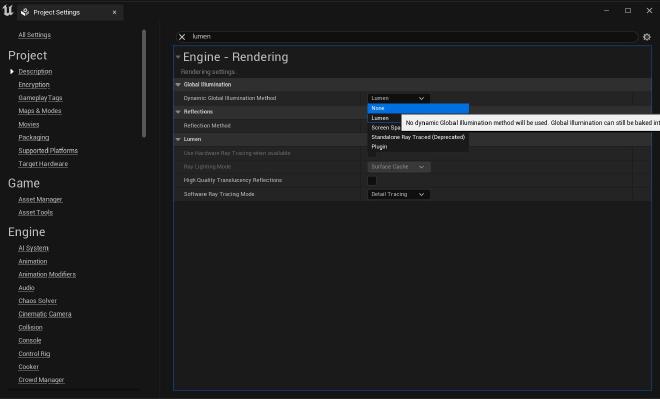The width and height of the screenshot is (660, 399).
Task: Maximize the Project Settings window
Action: (628, 11)
